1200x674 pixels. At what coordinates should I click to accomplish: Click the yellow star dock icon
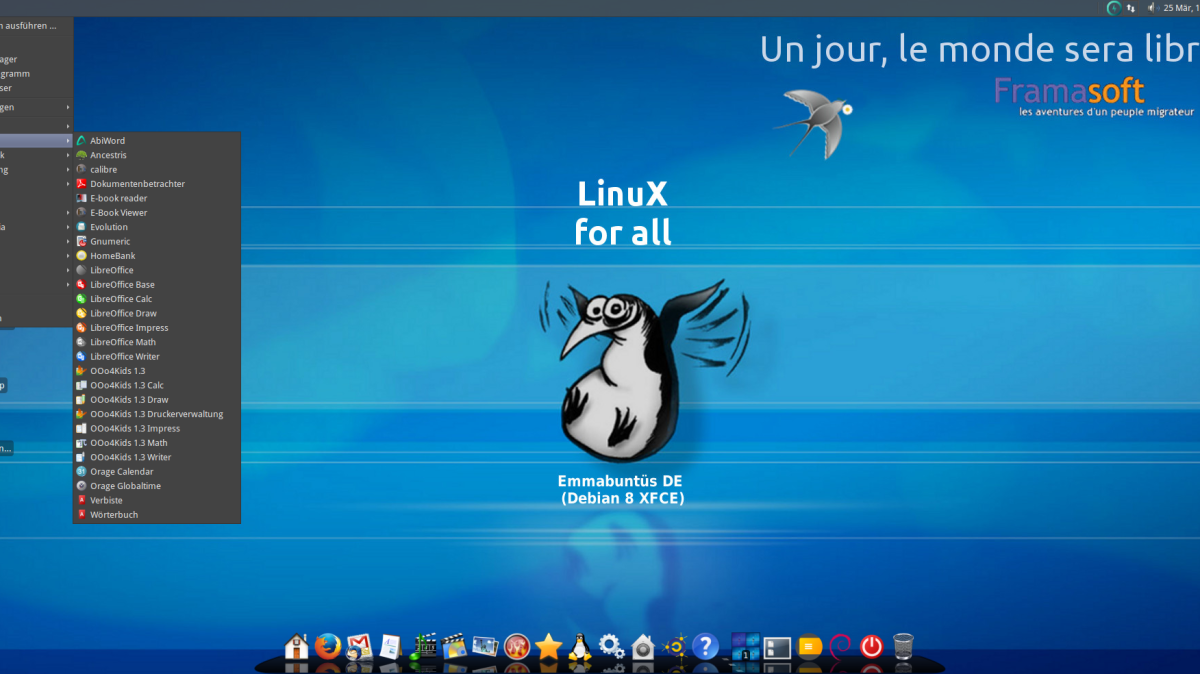coord(550,645)
